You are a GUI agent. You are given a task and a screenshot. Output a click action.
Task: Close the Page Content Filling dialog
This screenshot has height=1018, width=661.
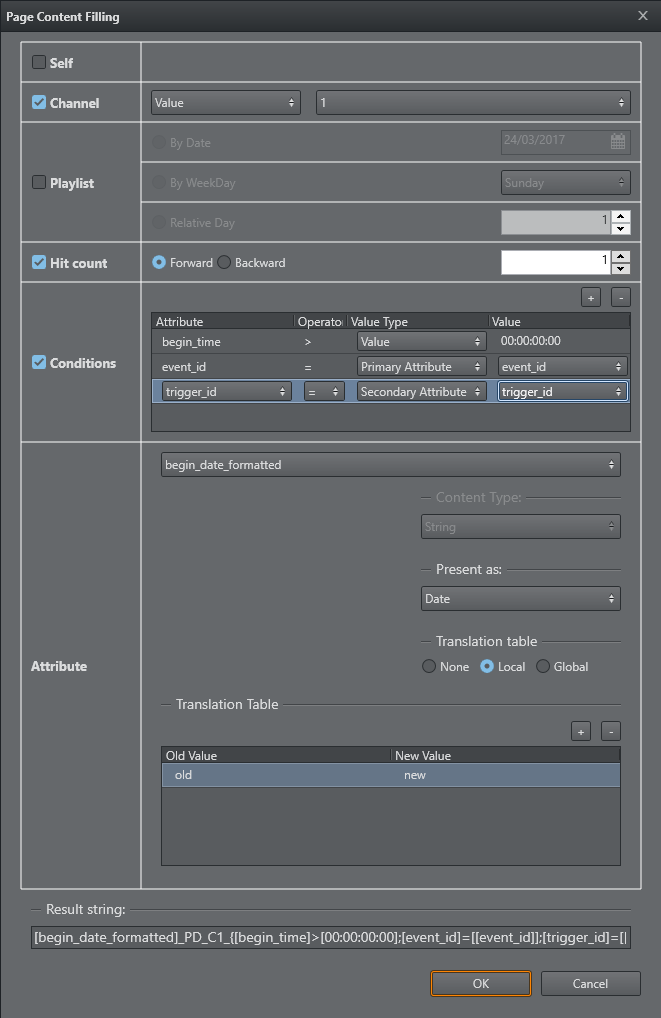coord(642,15)
